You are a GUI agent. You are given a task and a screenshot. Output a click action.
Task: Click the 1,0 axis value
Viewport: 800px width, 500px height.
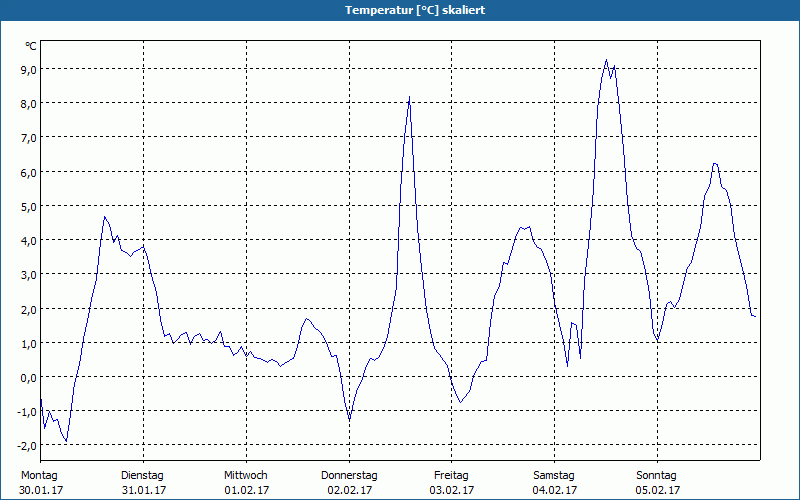point(28,343)
